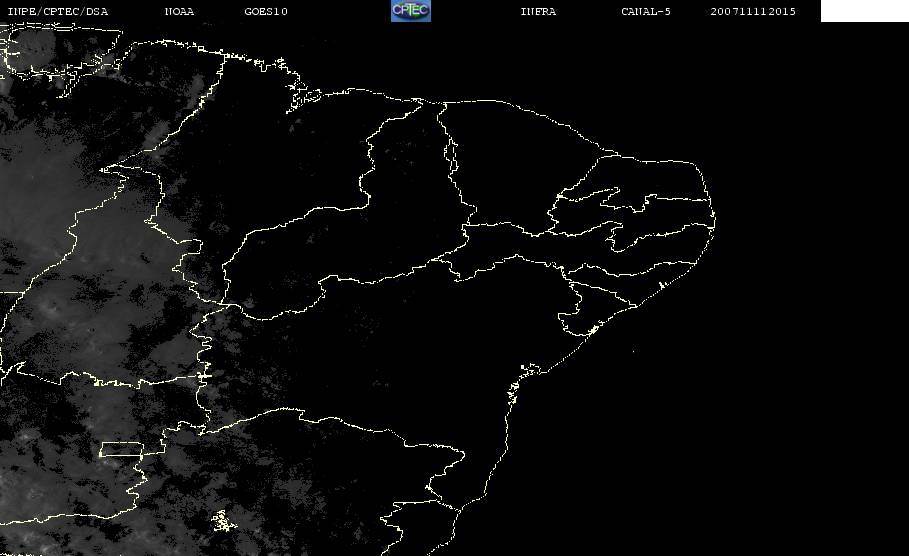The height and width of the screenshot is (556, 909).
Task: Click the blank white box top right
Action: point(864,11)
